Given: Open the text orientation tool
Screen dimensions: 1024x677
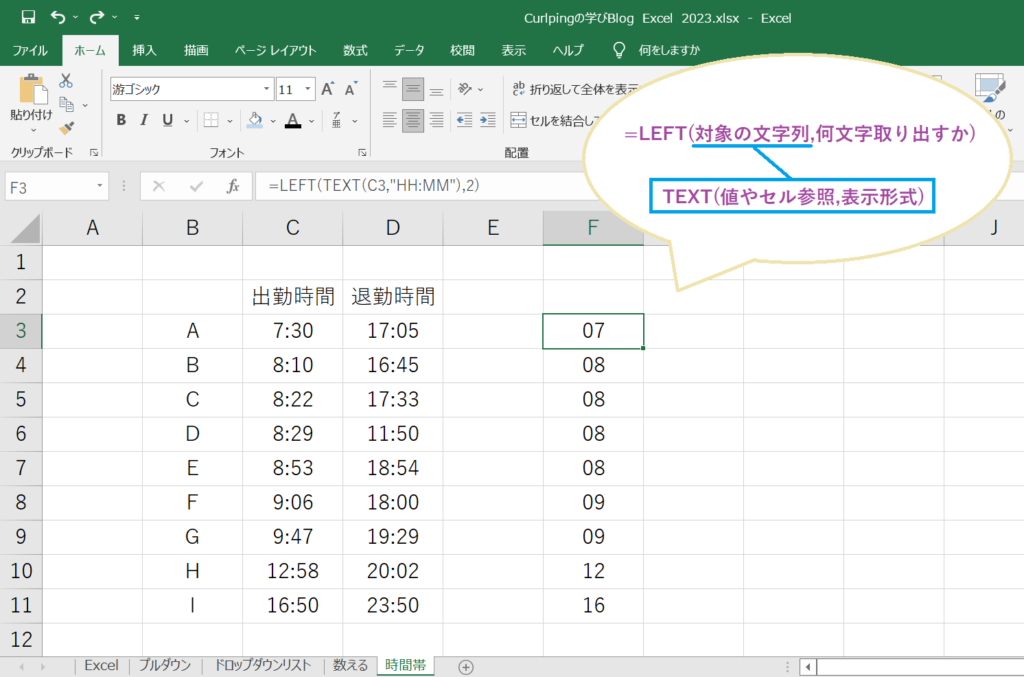Looking at the screenshot, I should 465,89.
